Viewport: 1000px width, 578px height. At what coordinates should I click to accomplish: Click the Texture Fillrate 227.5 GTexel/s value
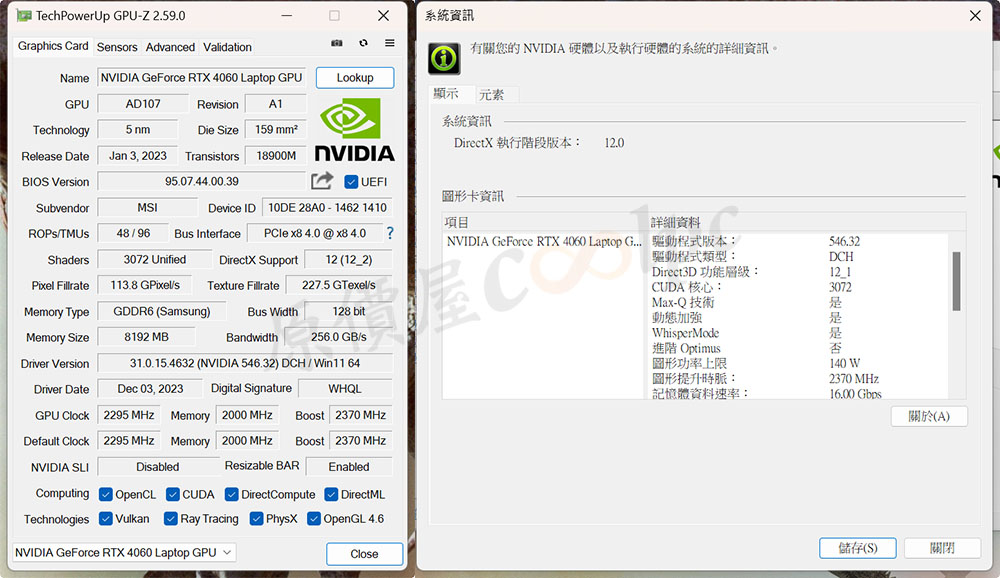click(339, 285)
